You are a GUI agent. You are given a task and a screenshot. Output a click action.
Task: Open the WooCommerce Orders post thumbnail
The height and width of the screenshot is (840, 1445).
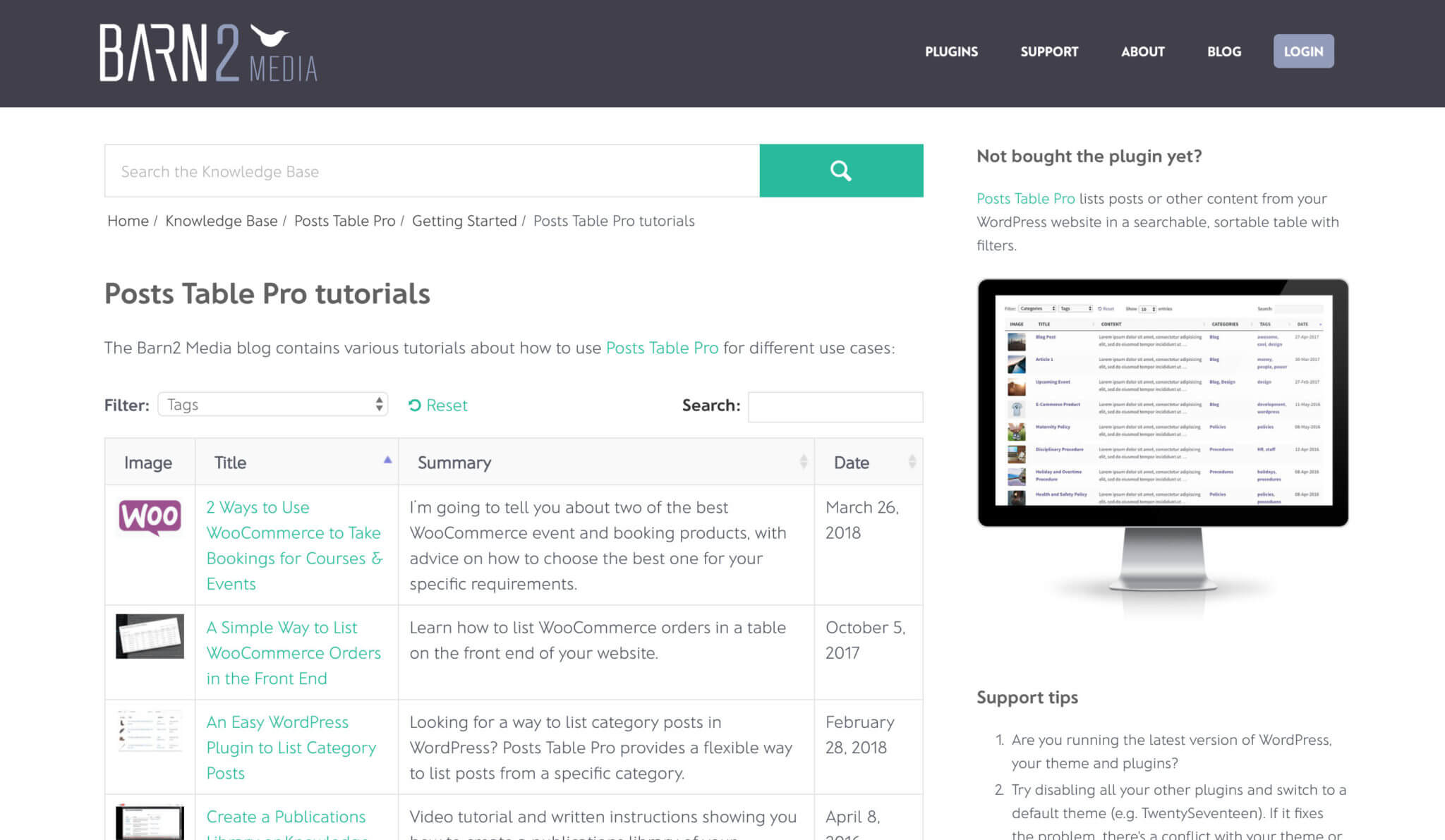[150, 635]
